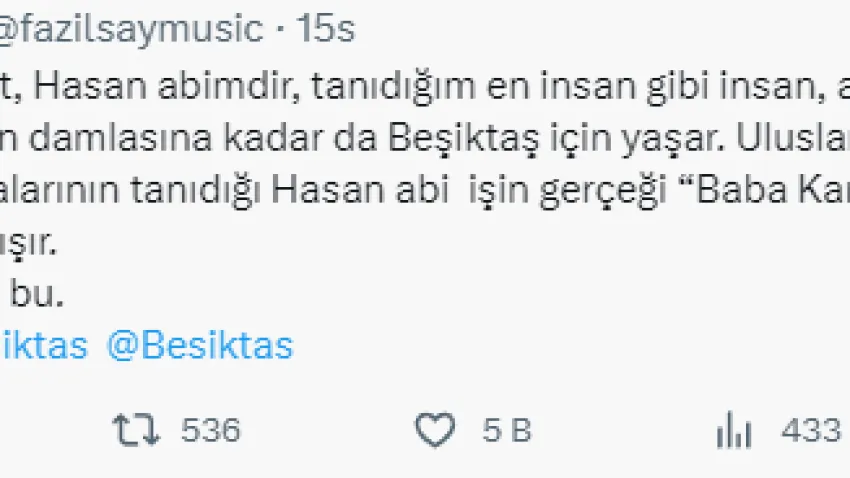This screenshot has height=478, width=850.
Task: Click the short tweet line ending "bu."
Action: click(x=35, y=296)
